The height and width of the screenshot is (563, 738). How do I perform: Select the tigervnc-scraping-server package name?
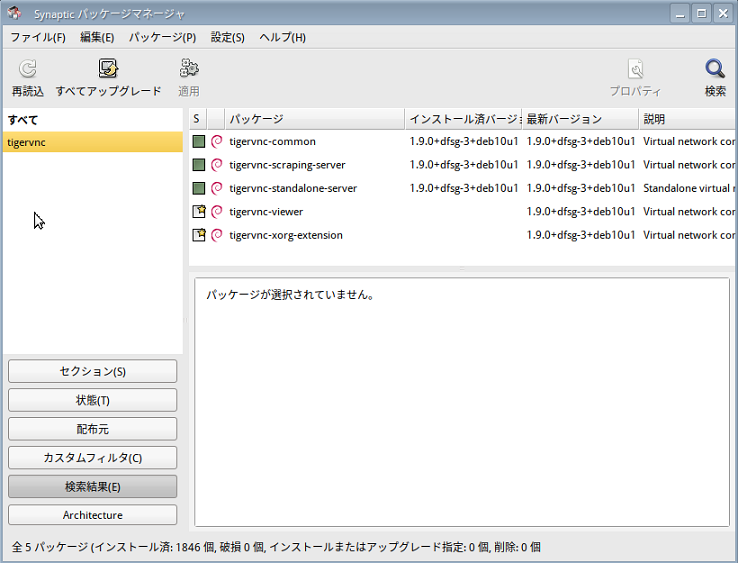pyautogui.click(x=287, y=165)
